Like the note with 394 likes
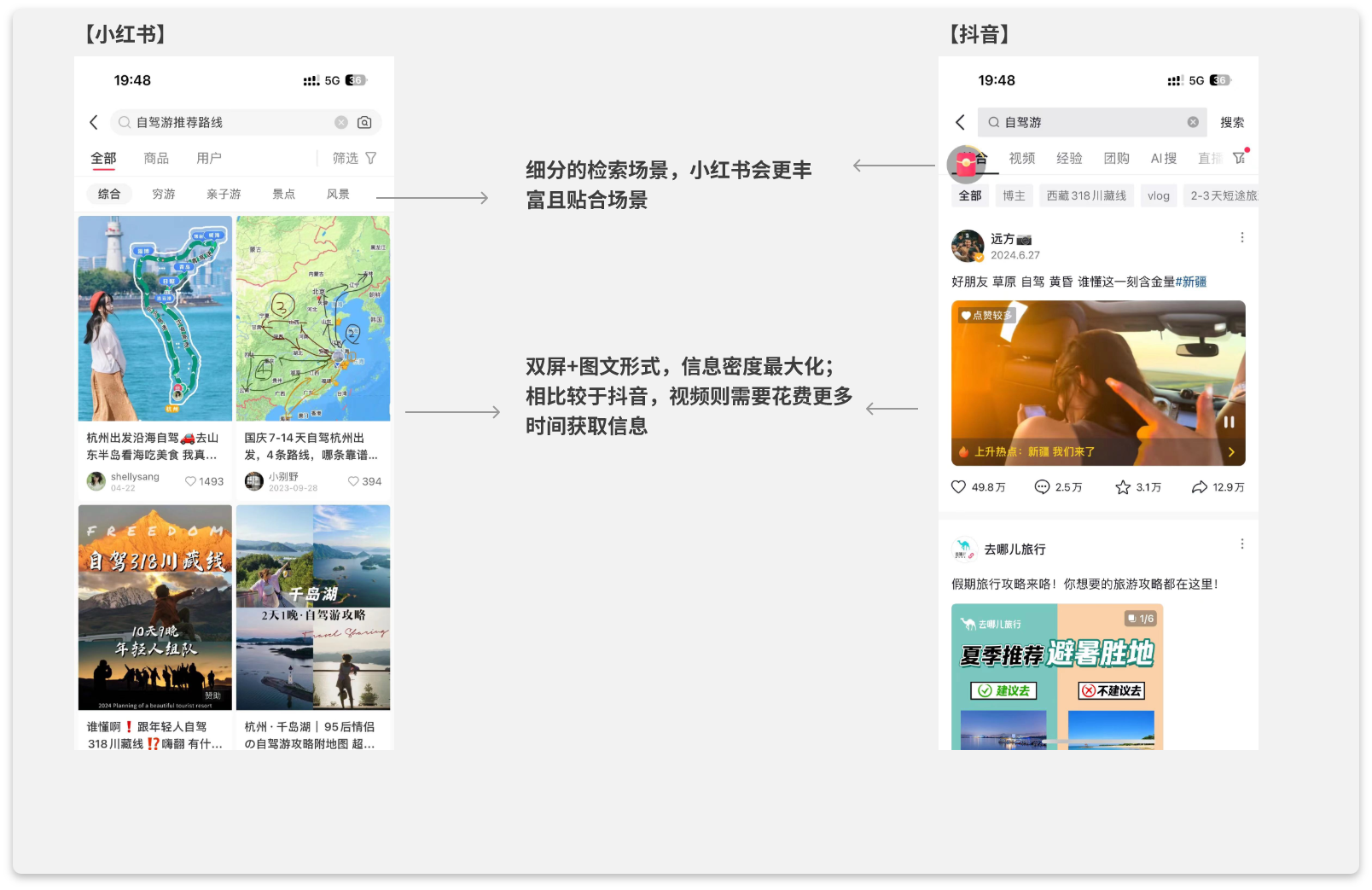Screen dimensions: 1372x890 pos(353,481)
